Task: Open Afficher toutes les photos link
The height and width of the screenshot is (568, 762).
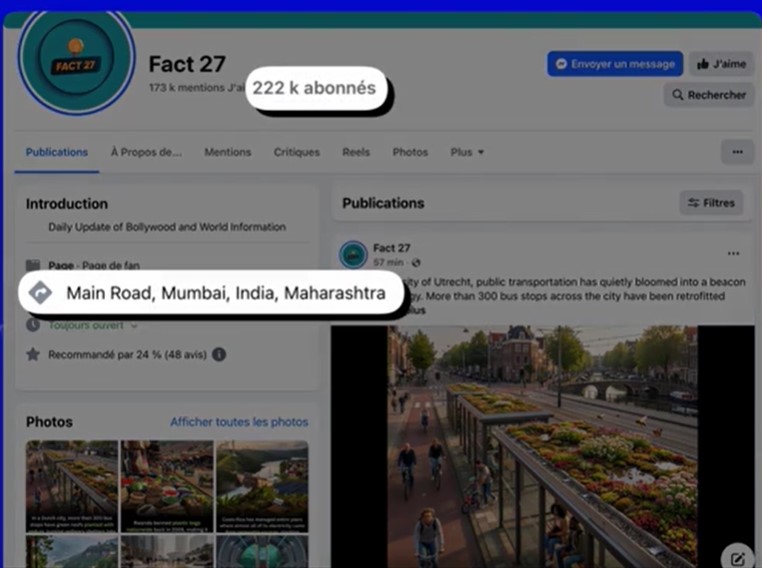Action: 239,422
